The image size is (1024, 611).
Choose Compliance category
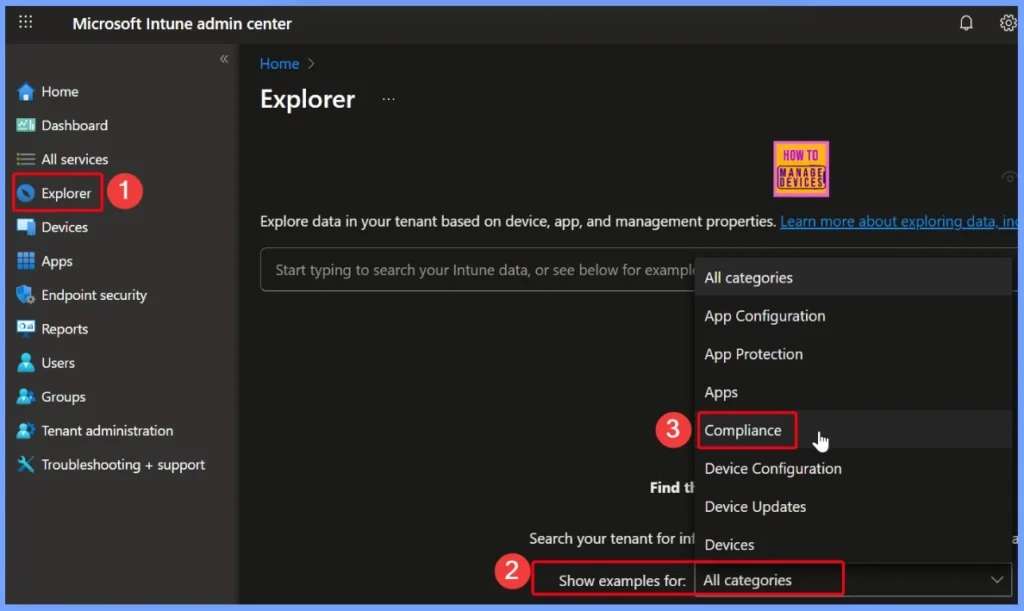(853, 430)
